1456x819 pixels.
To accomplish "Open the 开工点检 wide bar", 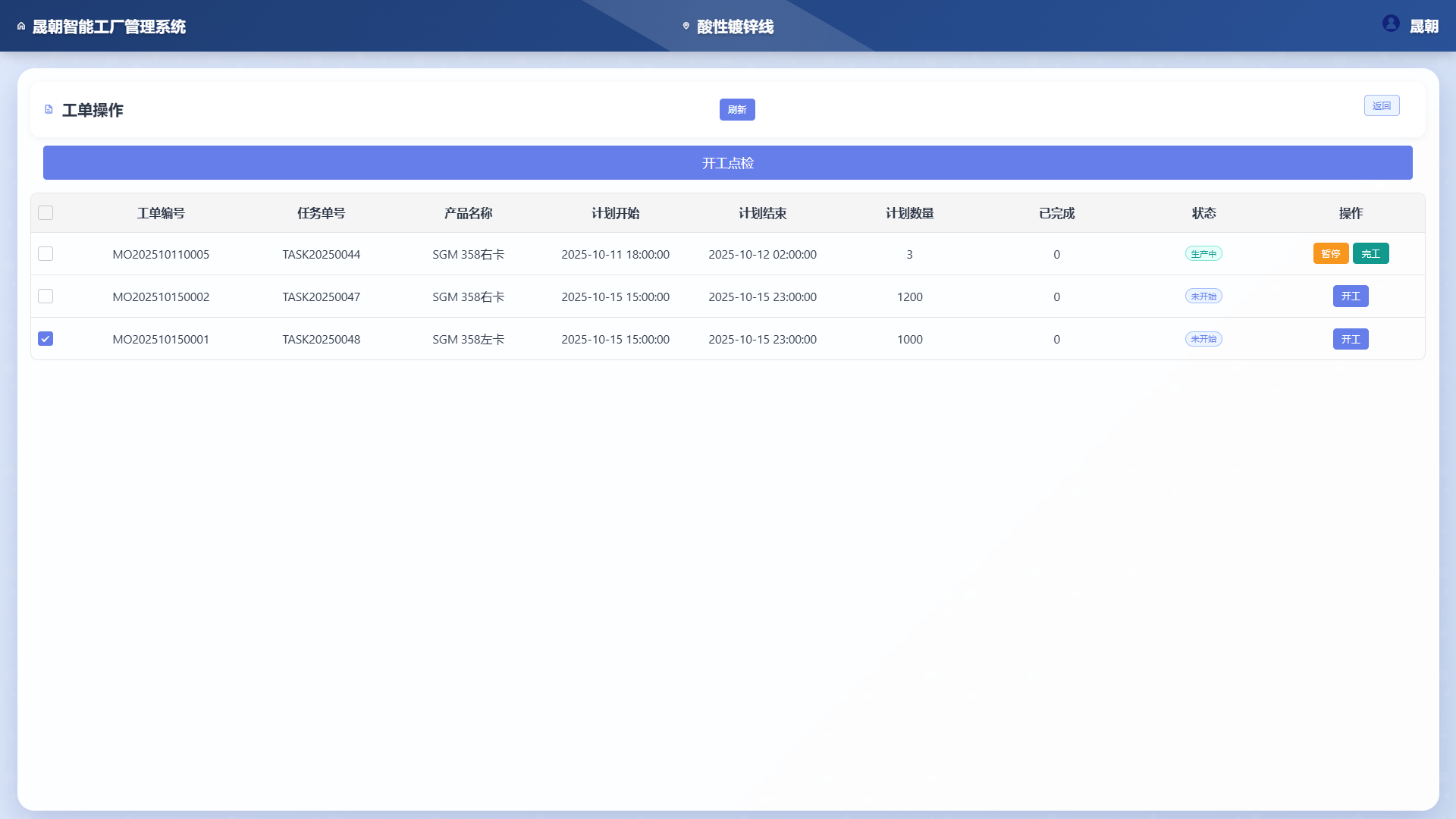I will coord(727,163).
